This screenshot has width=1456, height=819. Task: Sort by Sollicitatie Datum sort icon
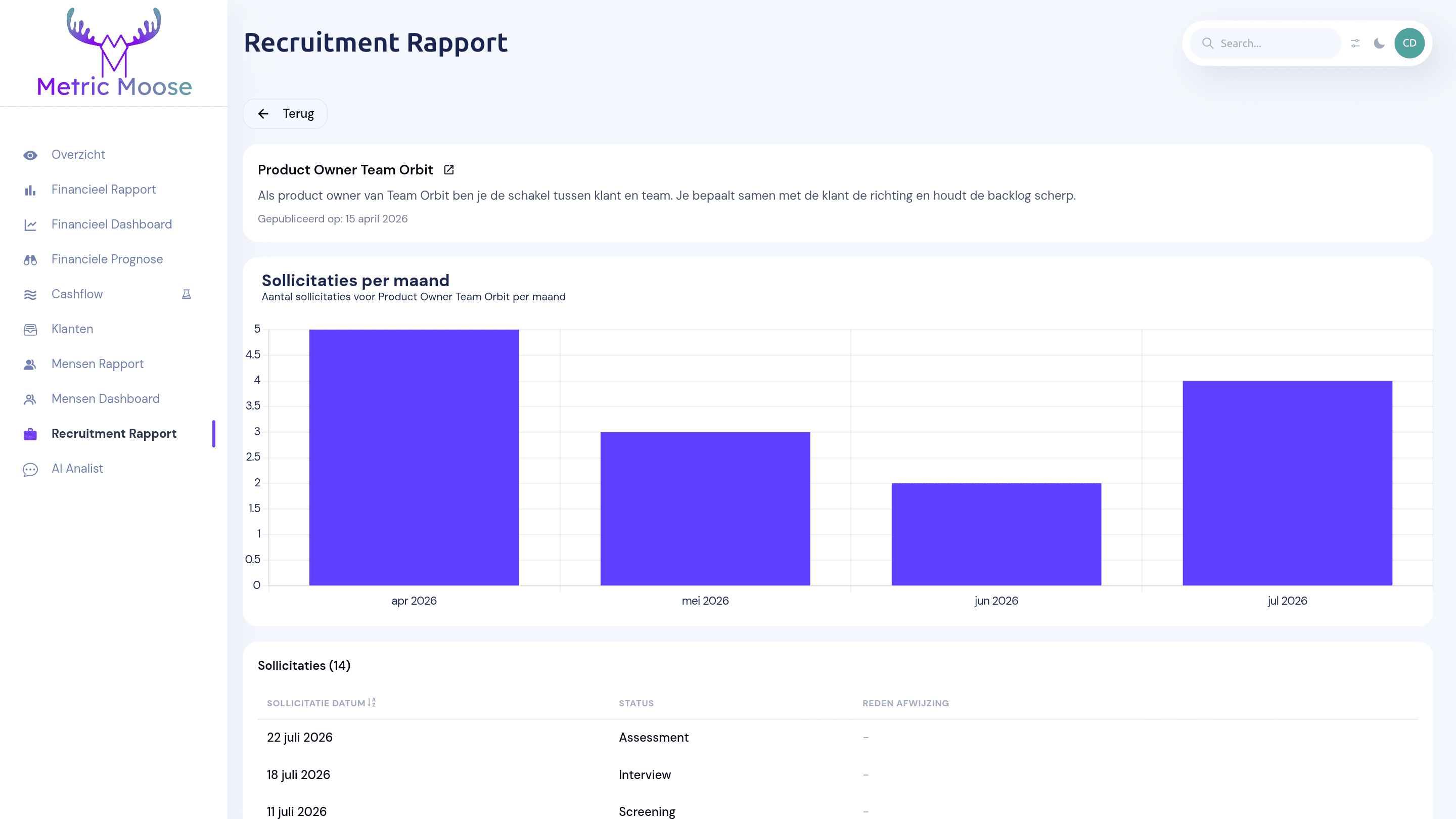(372, 703)
